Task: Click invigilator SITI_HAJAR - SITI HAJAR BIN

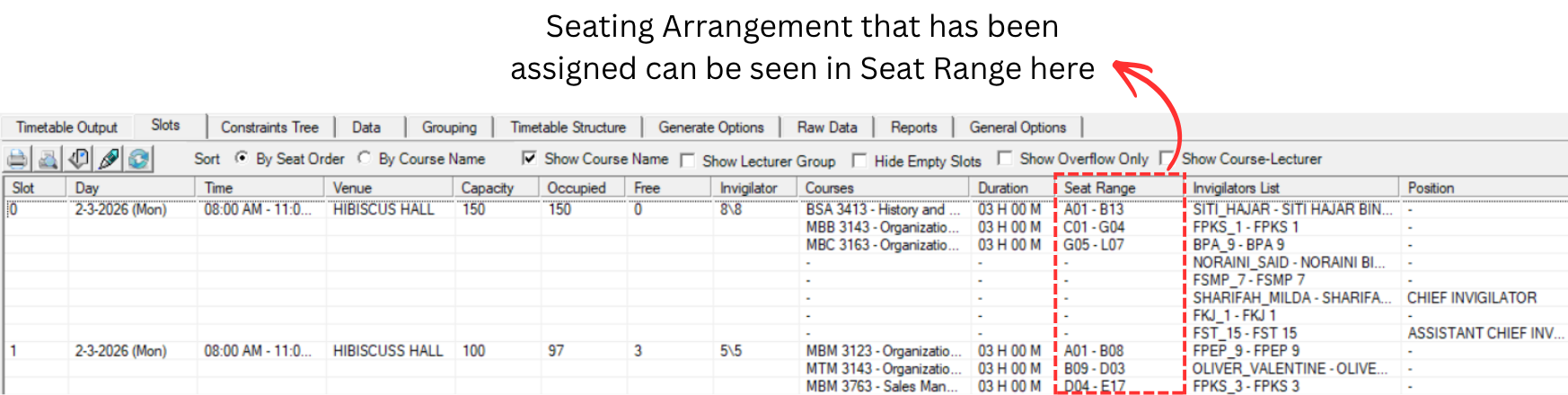Action: tap(1293, 209)
